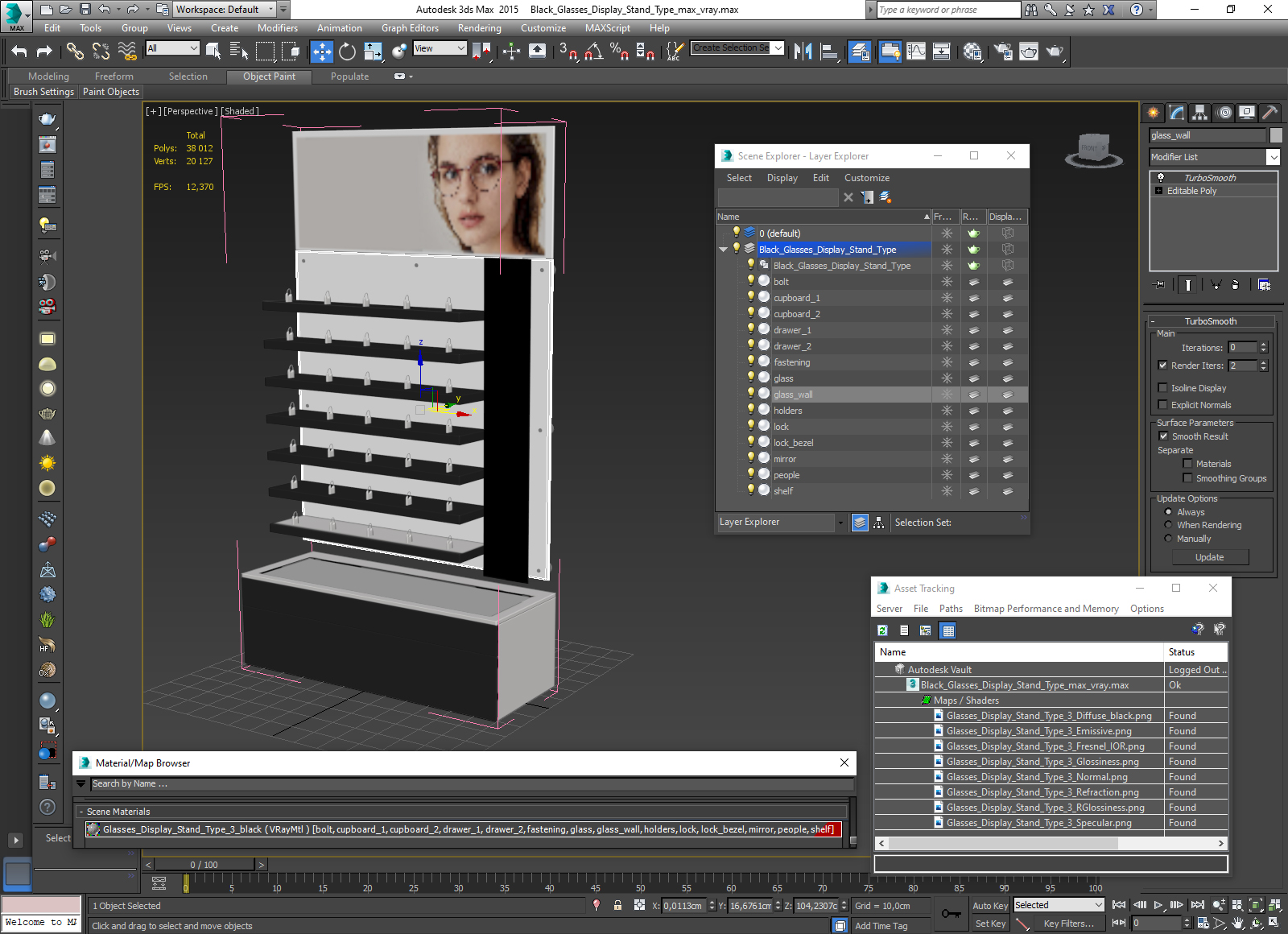Click Maximize Viewport Toggle icon
The image size is (1288, 934).
(1274, 923)
